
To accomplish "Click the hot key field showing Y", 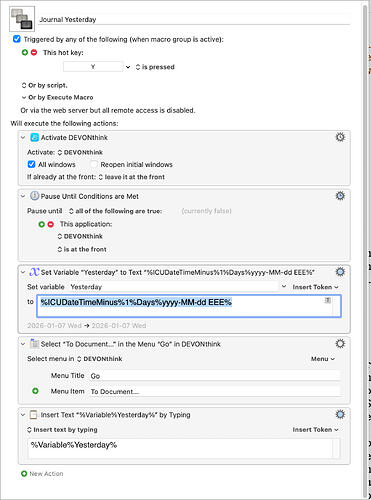I will click(93, 67).
